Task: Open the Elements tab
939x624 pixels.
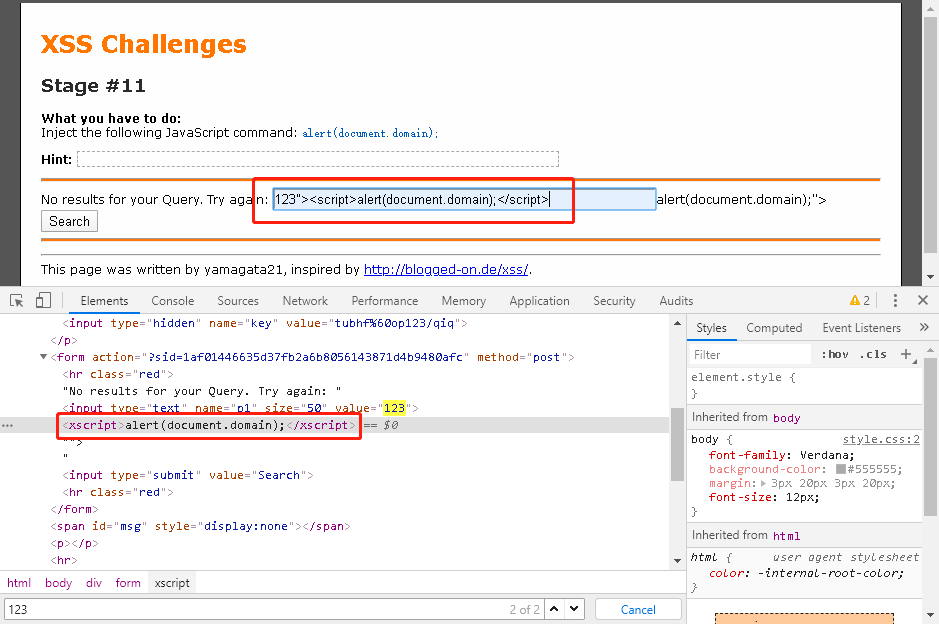Action: [x=104, y=301]
